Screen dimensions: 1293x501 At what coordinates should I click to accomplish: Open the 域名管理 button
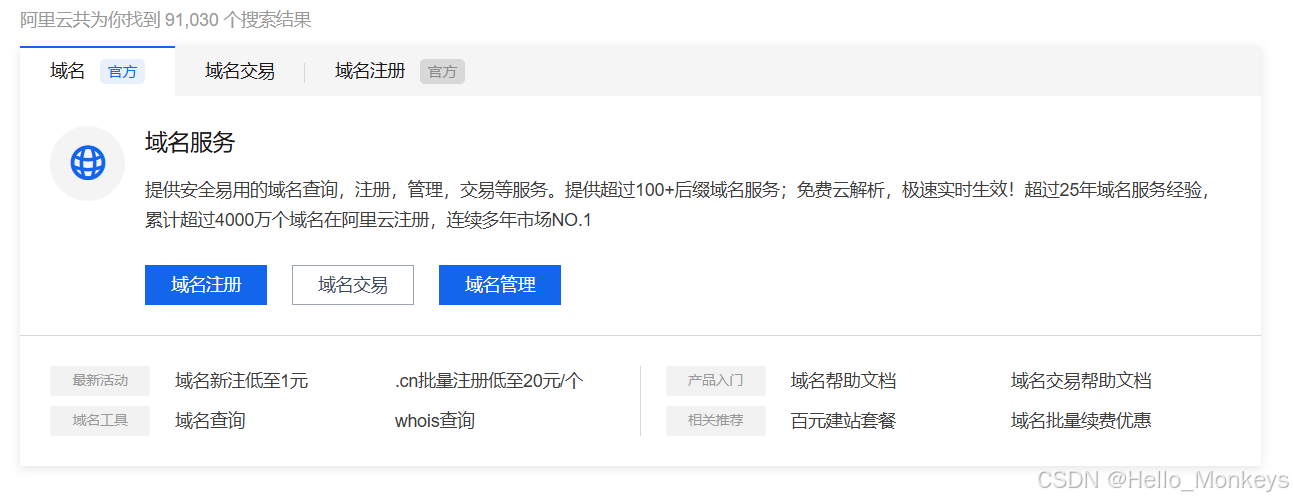pos(500,285)
